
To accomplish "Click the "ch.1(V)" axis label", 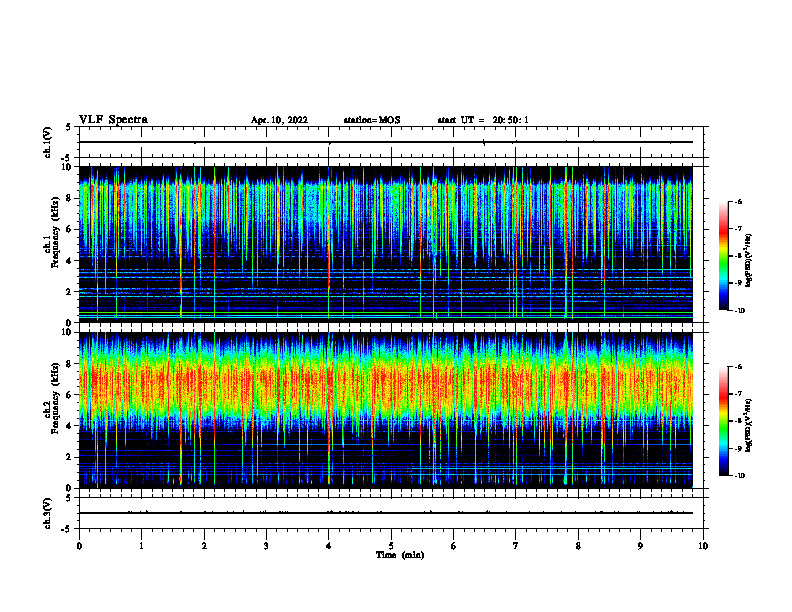I will (x=47, y=142).
